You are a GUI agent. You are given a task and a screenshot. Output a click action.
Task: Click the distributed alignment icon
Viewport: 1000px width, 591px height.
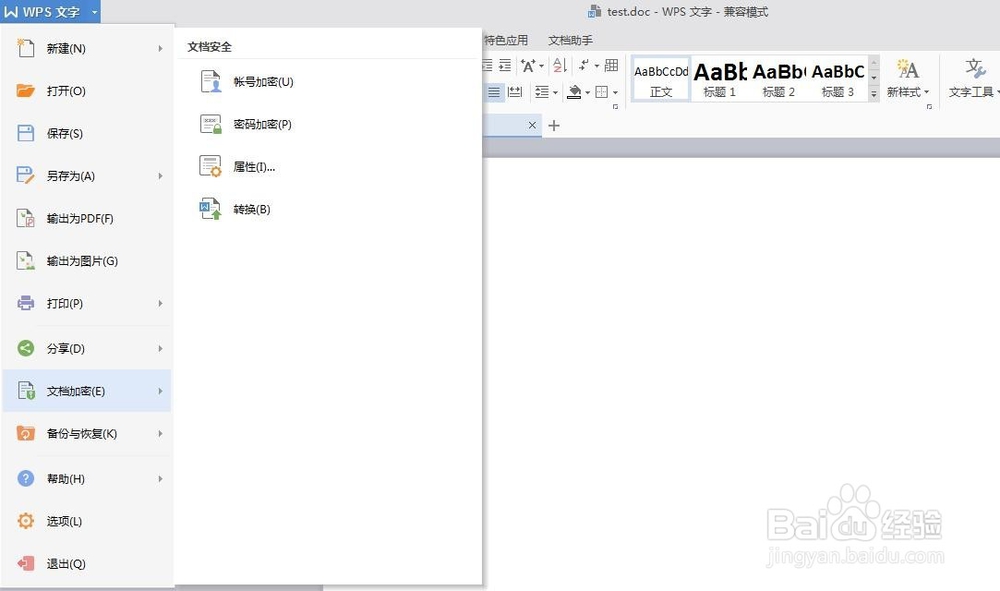click(x=515, y=92)
